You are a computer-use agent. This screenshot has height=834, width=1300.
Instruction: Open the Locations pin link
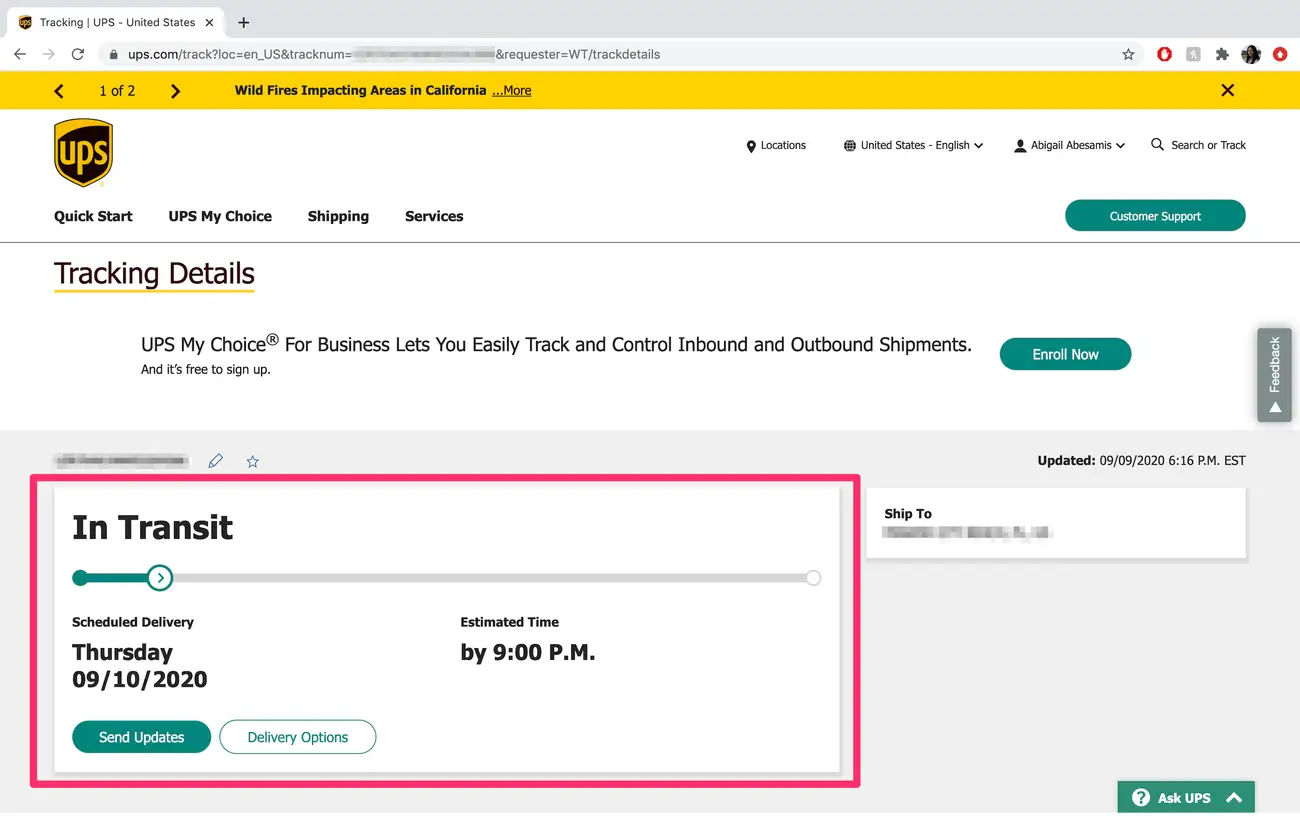pyautogui.click(x=776, y=145)
